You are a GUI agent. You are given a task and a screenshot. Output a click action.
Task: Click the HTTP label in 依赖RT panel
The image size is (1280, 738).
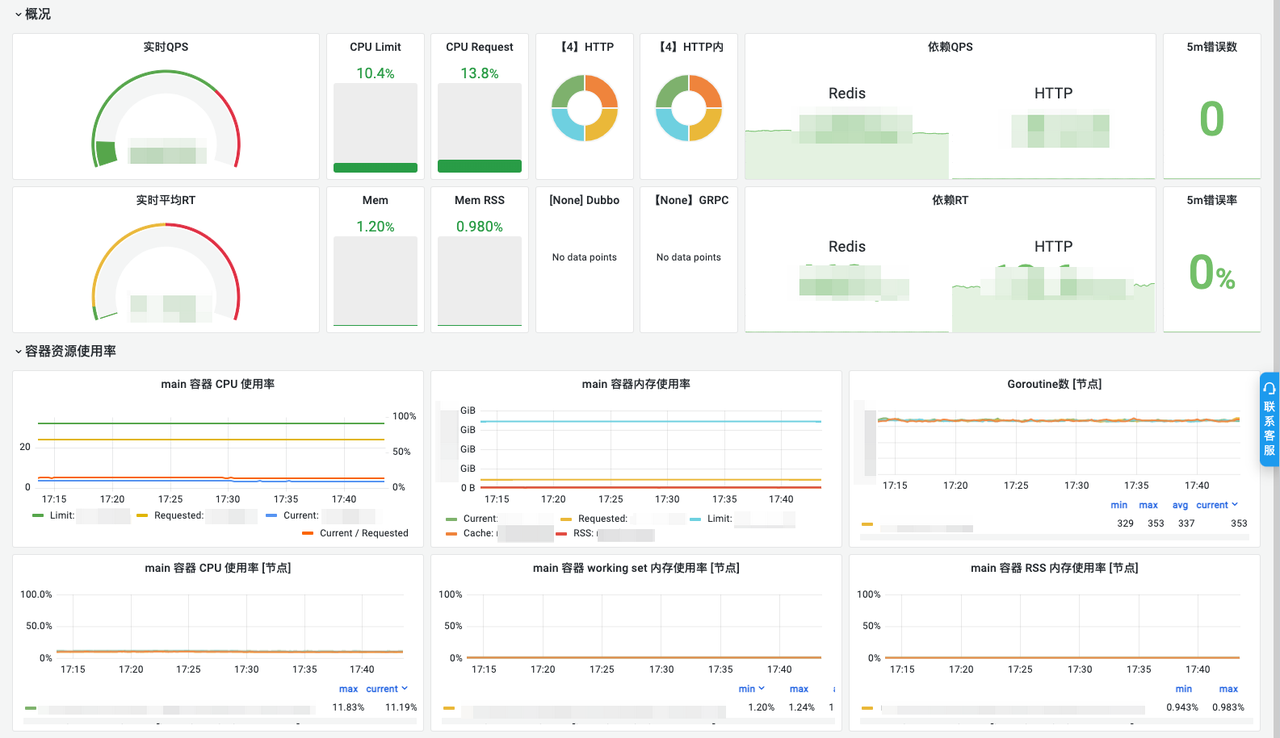tap(1053, 246)
